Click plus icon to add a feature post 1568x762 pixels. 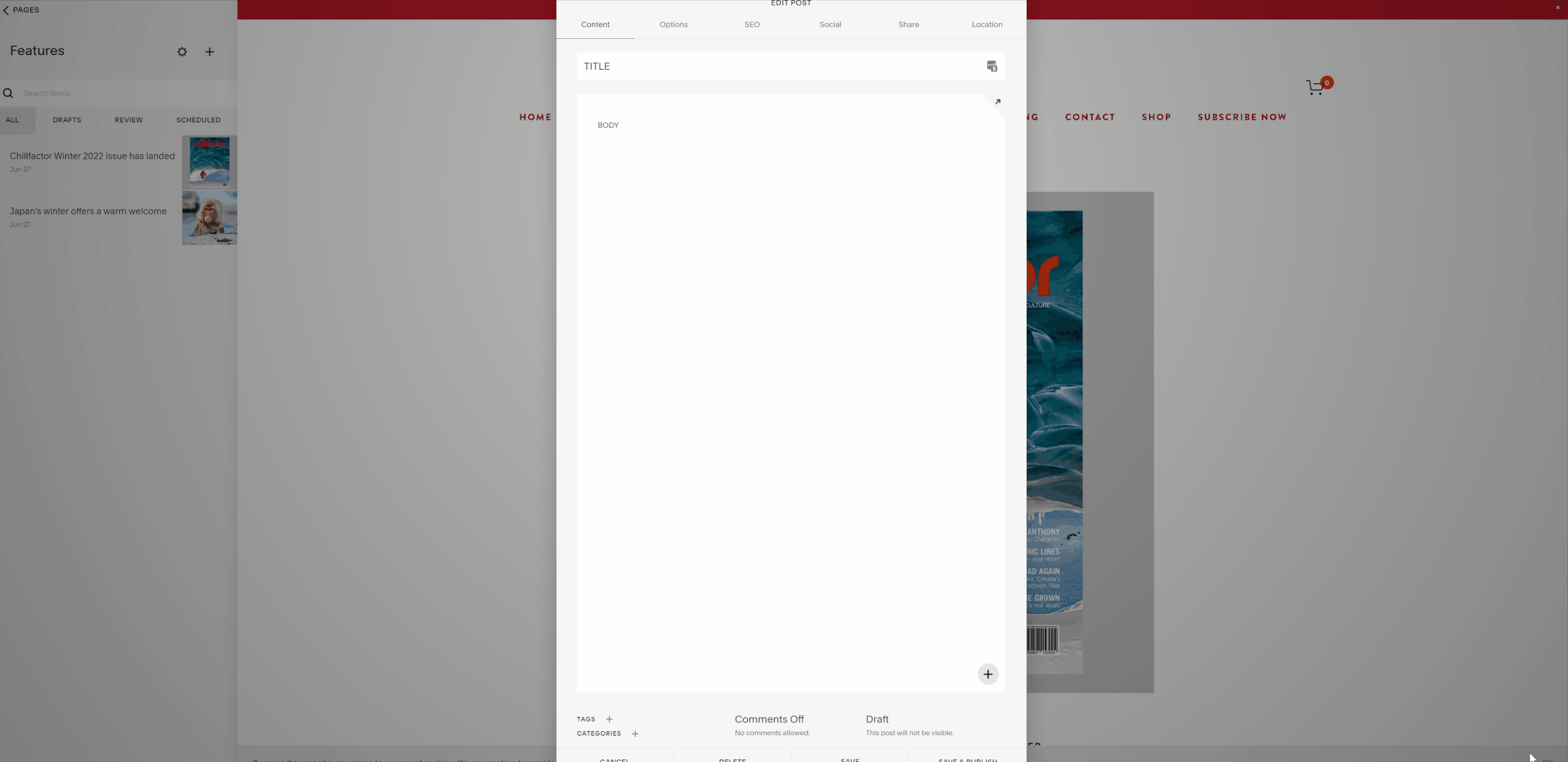point(209,52)
